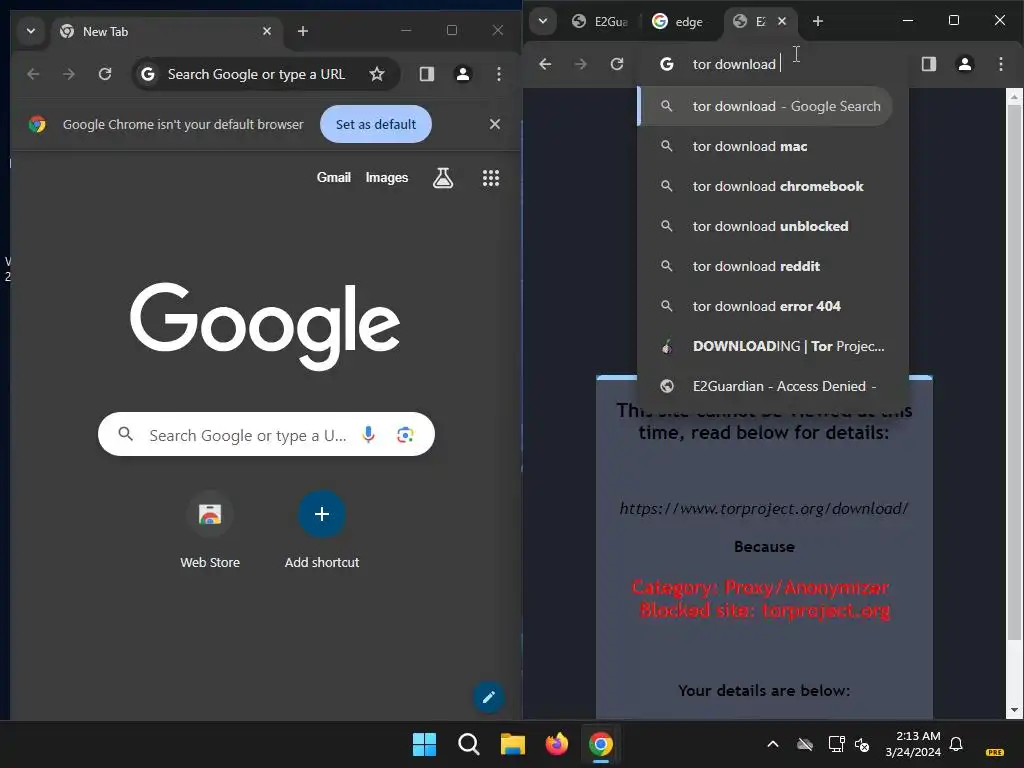Switch to the edge tab in right window

pos(679,22)
